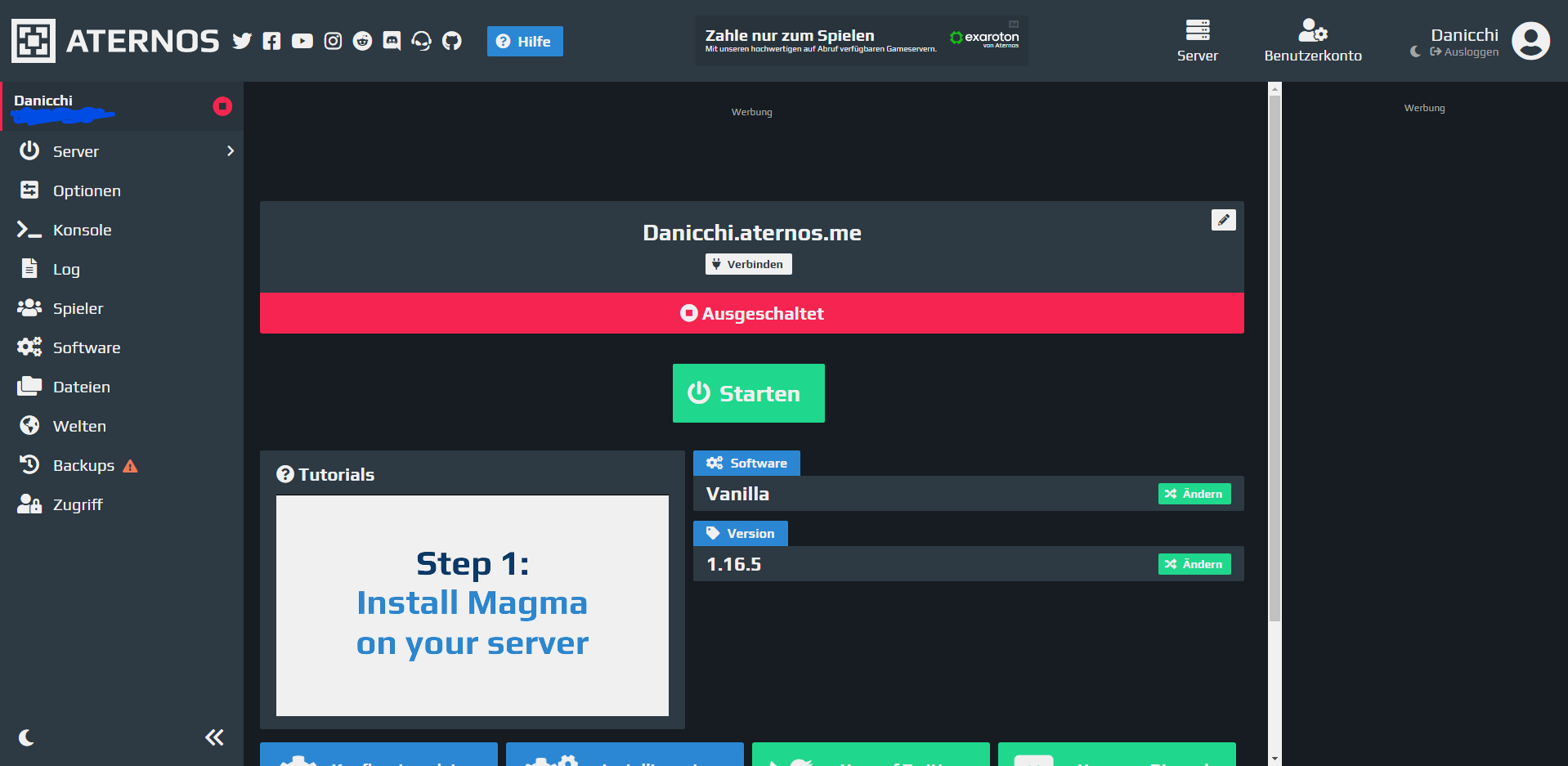Screen dimensions: 1568x766
Task: Toggle the moon icon beside Ausloggen
Action: coord(1415,52)
